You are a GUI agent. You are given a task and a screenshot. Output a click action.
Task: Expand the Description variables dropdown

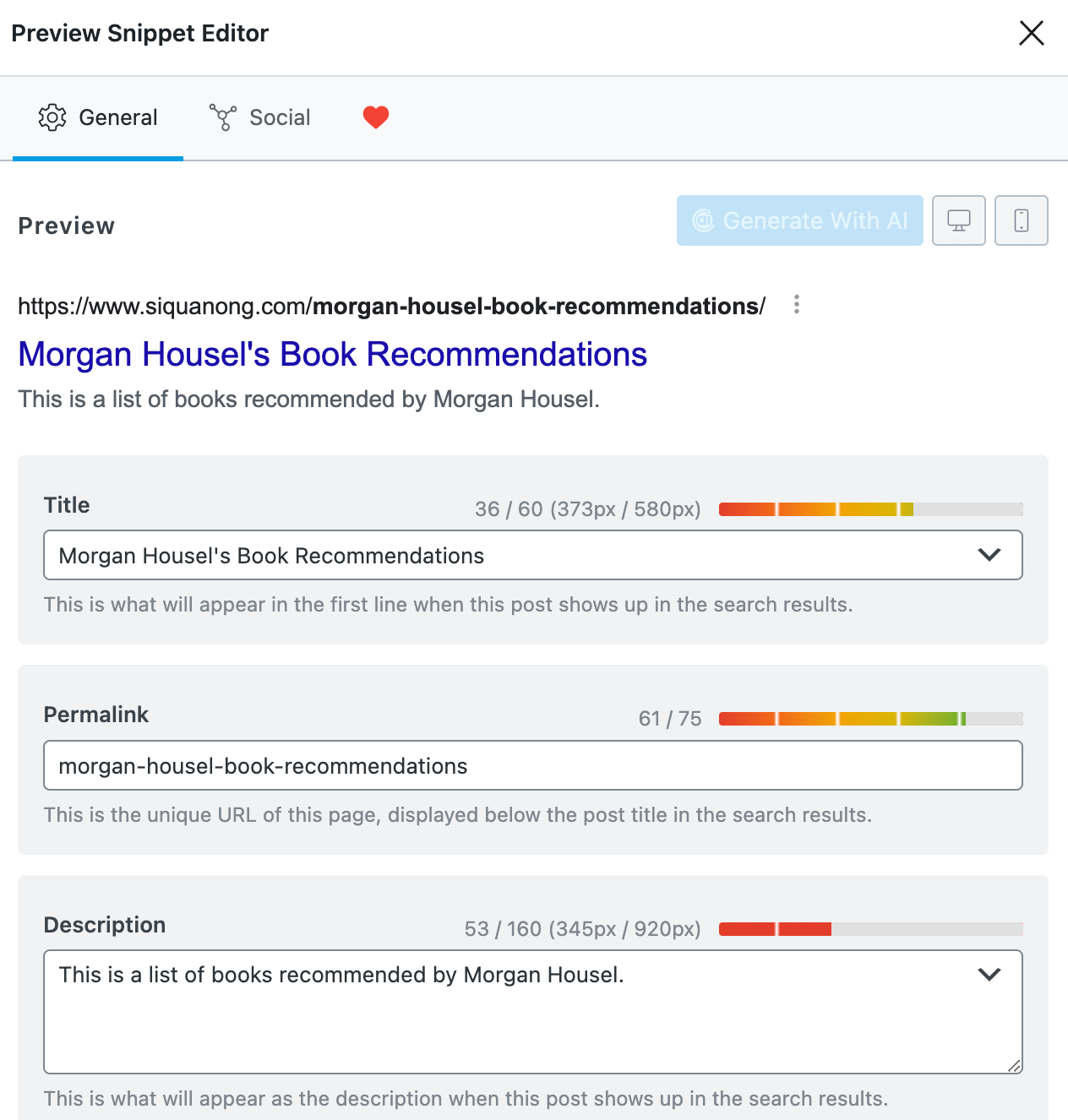pos(989,975)
